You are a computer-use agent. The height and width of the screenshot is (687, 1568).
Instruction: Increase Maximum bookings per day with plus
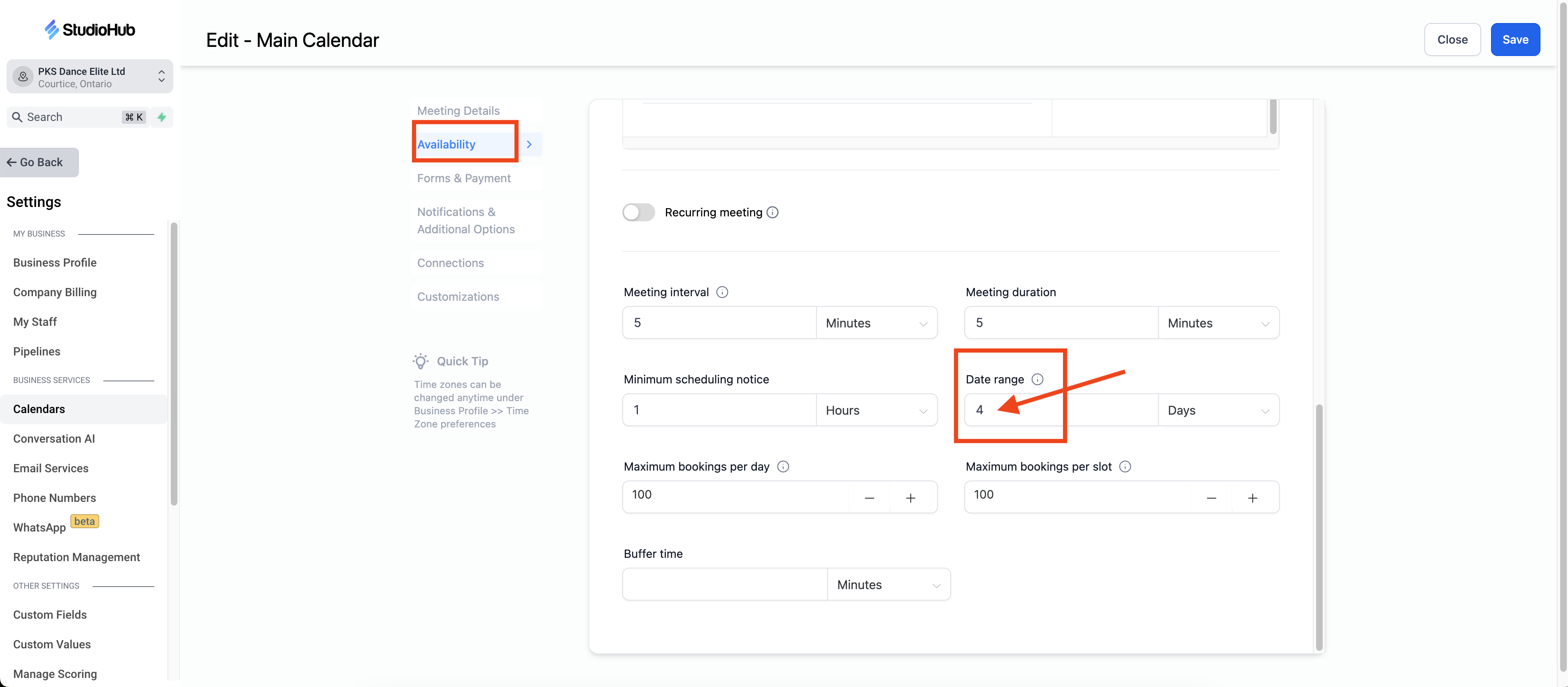(910, 498)
